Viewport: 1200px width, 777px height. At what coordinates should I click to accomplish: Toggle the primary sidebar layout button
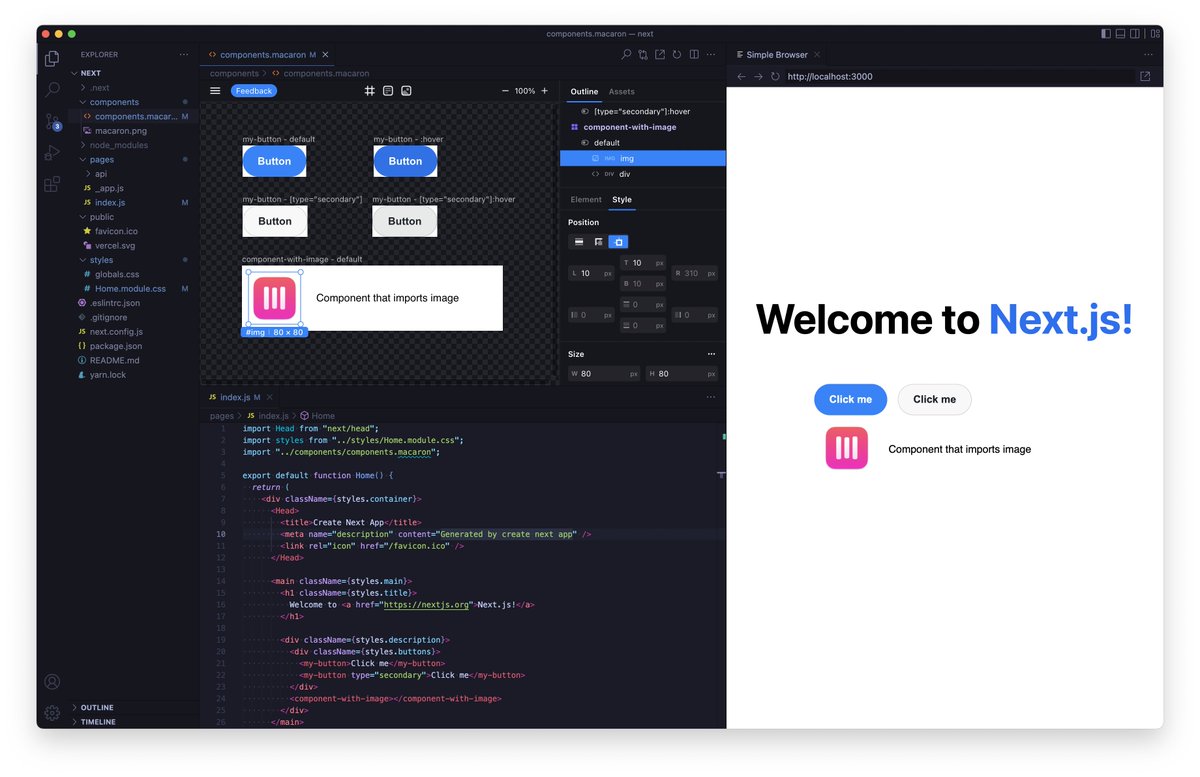[x=1105, y=34]
